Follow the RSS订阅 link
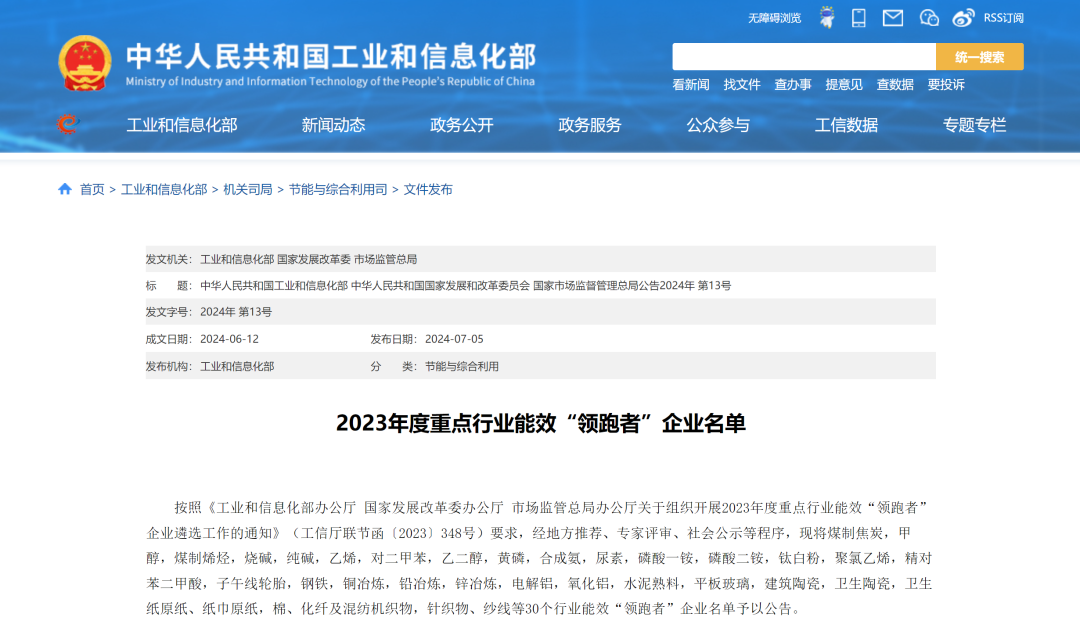The height and width of the screenshot is (635, 1080). (1003, 18)
